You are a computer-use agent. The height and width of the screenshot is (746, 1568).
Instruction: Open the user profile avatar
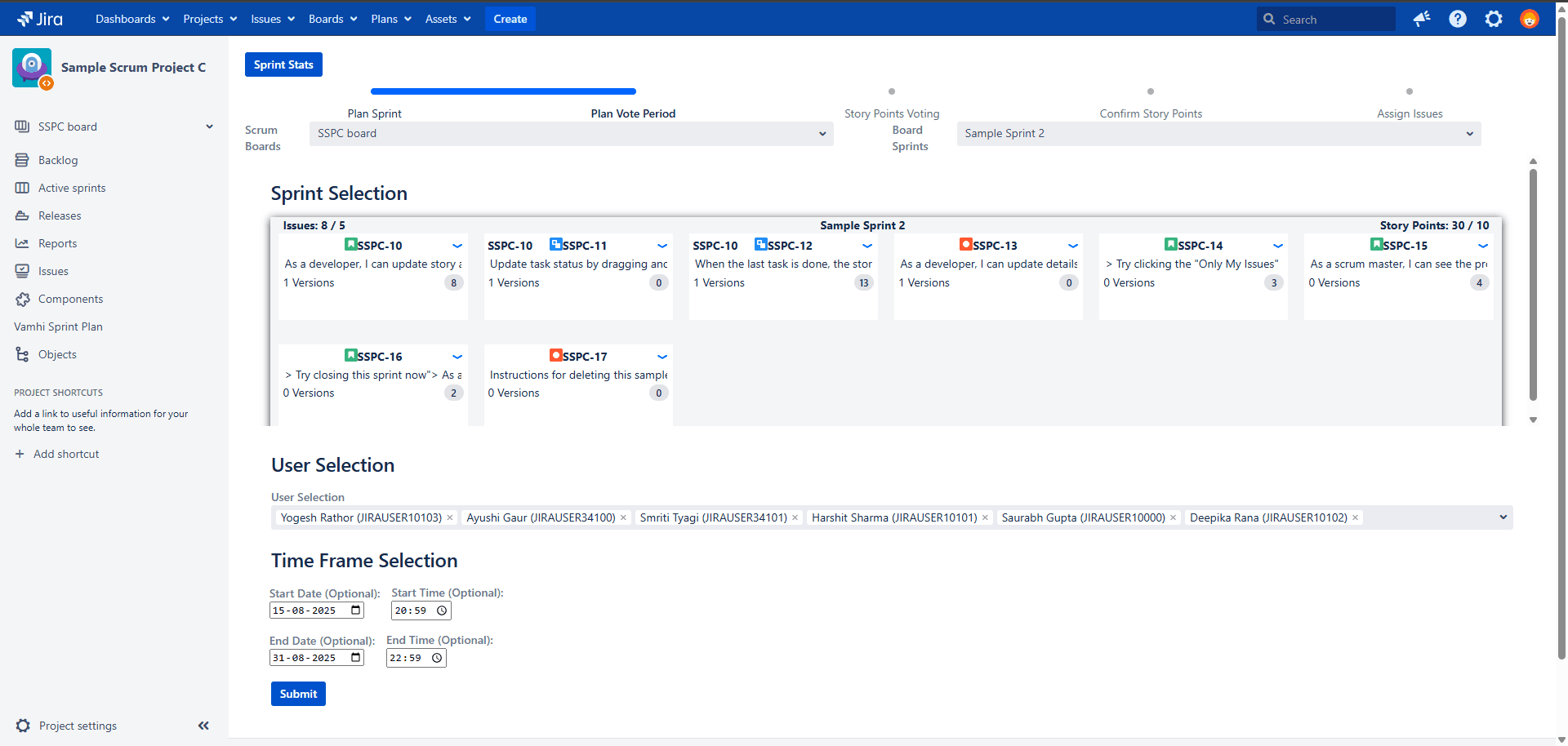coord(1530,19)
